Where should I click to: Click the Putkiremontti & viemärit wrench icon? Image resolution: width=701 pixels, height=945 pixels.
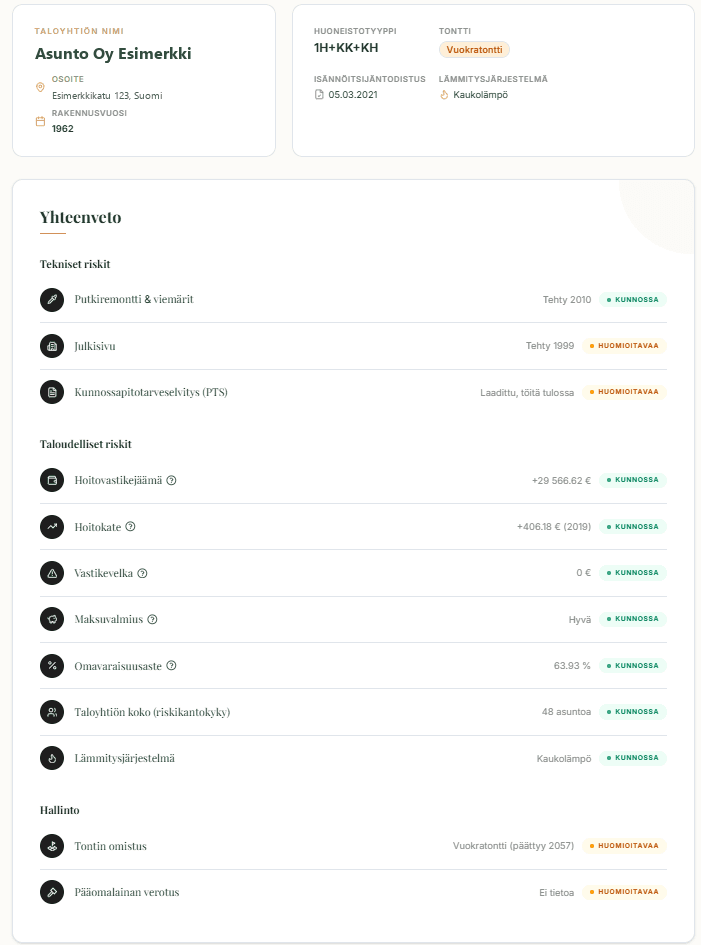coord(51,299)
